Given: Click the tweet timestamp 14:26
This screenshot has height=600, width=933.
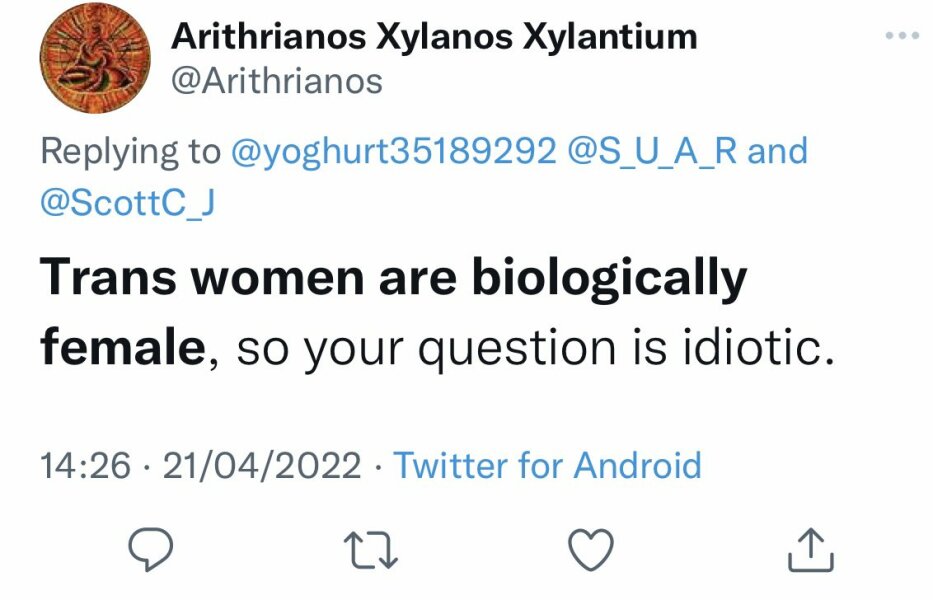Looking at the screenshot, I should point(86,464).
